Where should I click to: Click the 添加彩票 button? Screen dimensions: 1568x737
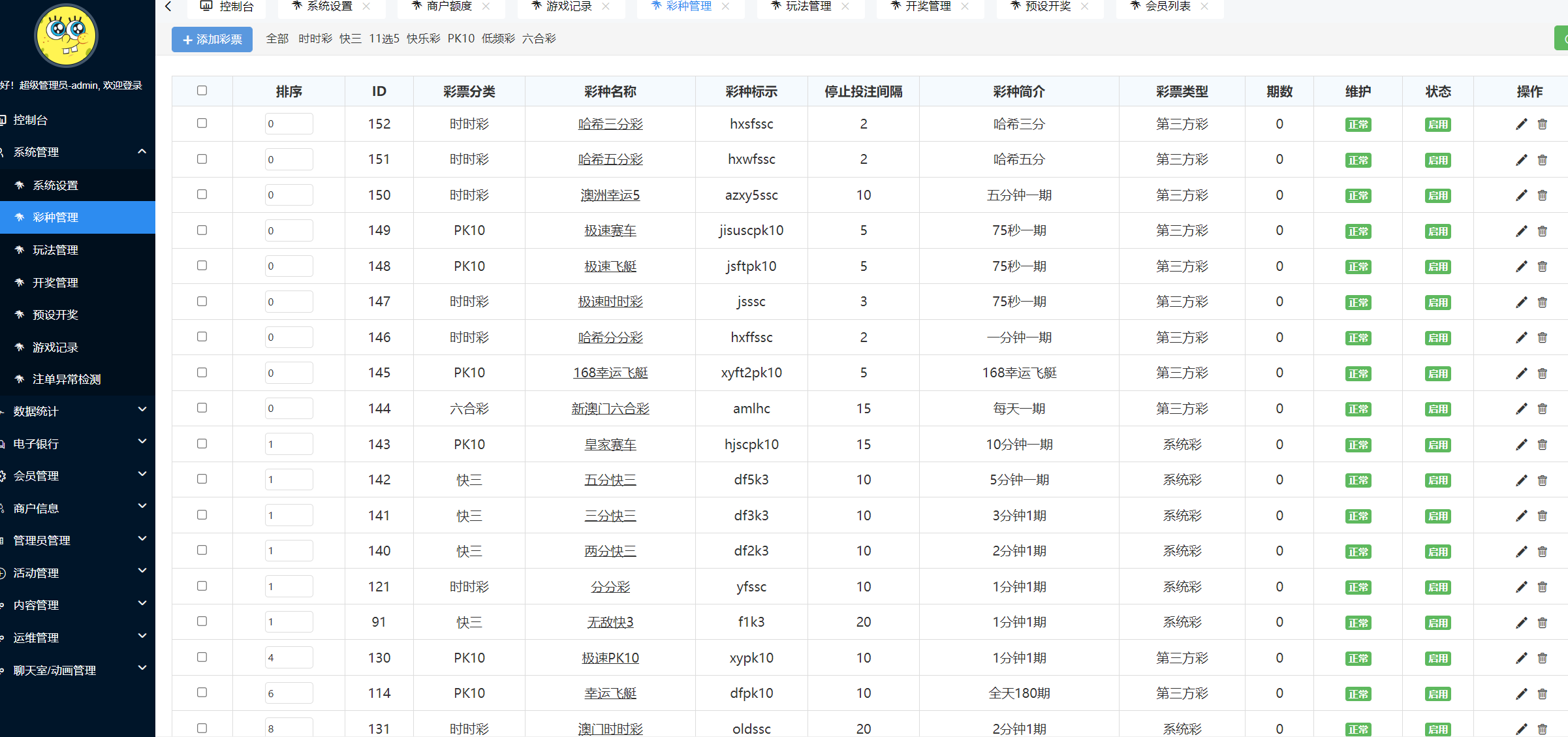(x=212, y=39)
